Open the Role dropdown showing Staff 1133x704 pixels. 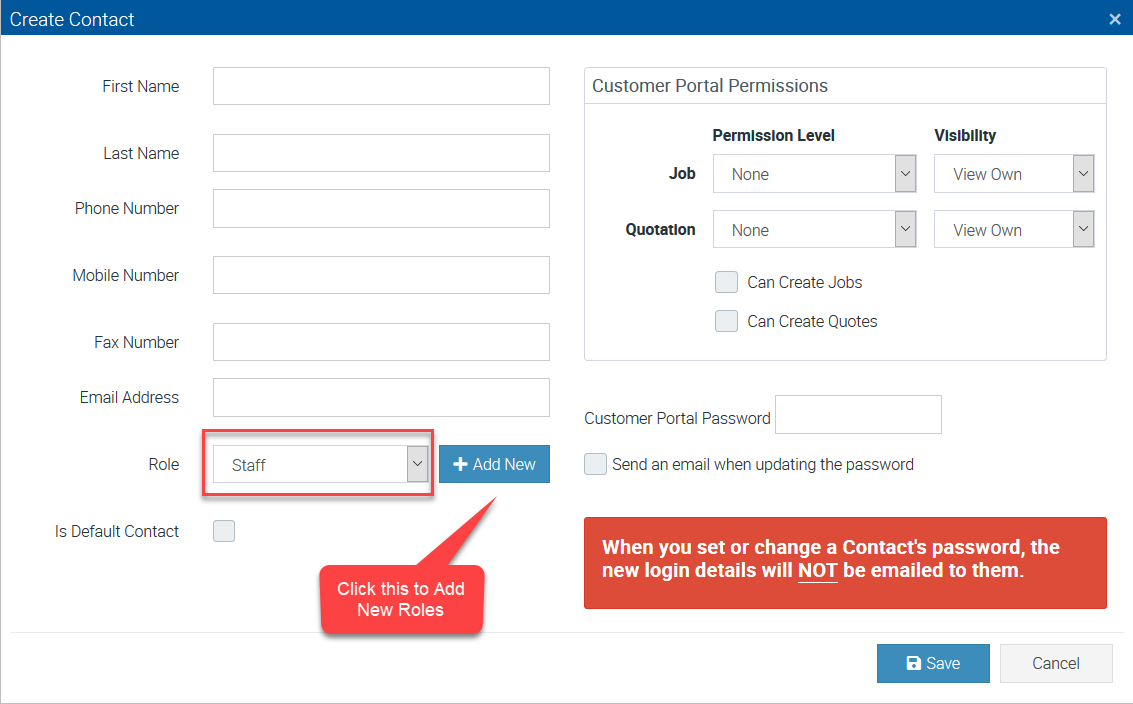coord(320,464)
